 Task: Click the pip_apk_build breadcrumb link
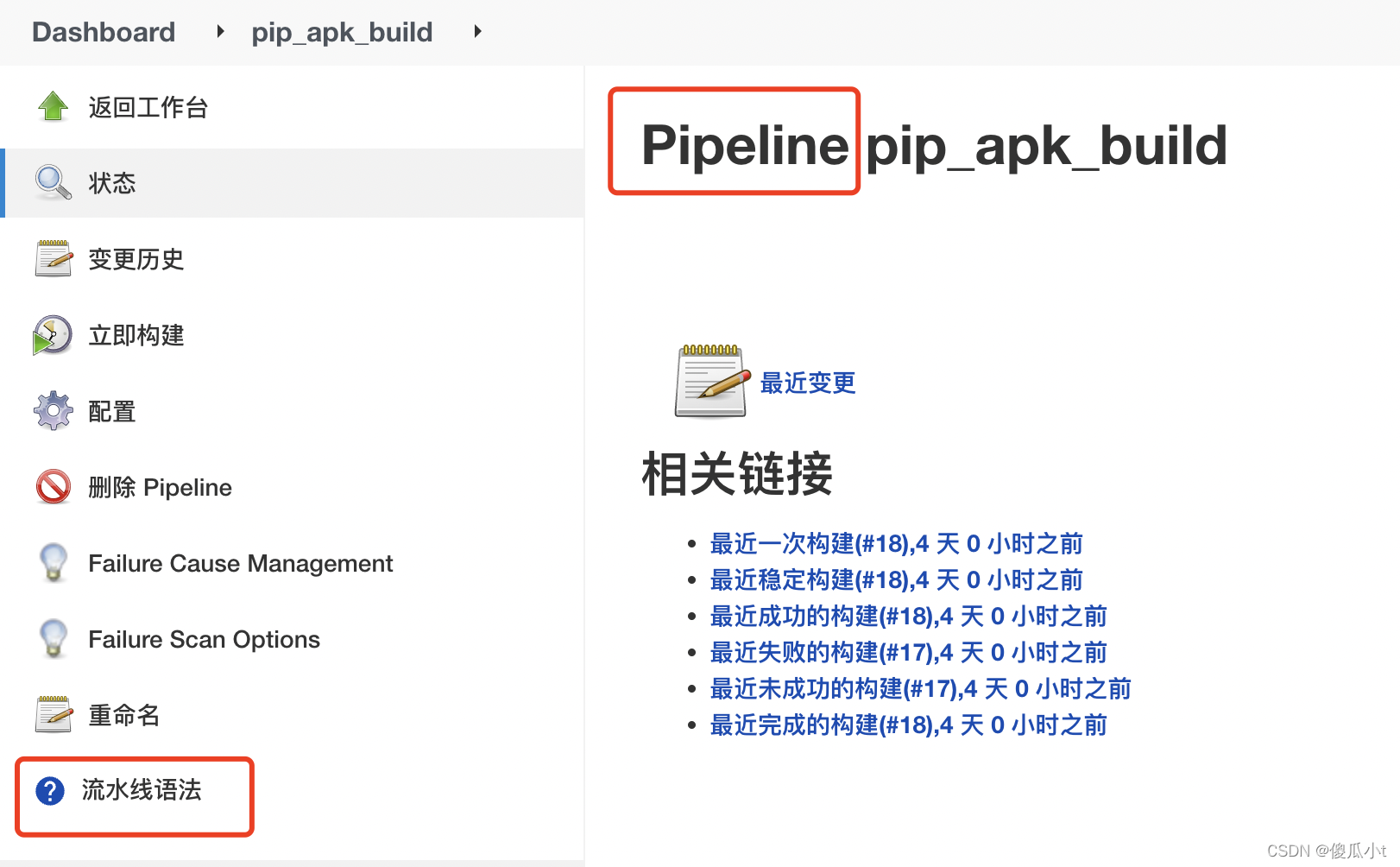(x=342, y=32)
